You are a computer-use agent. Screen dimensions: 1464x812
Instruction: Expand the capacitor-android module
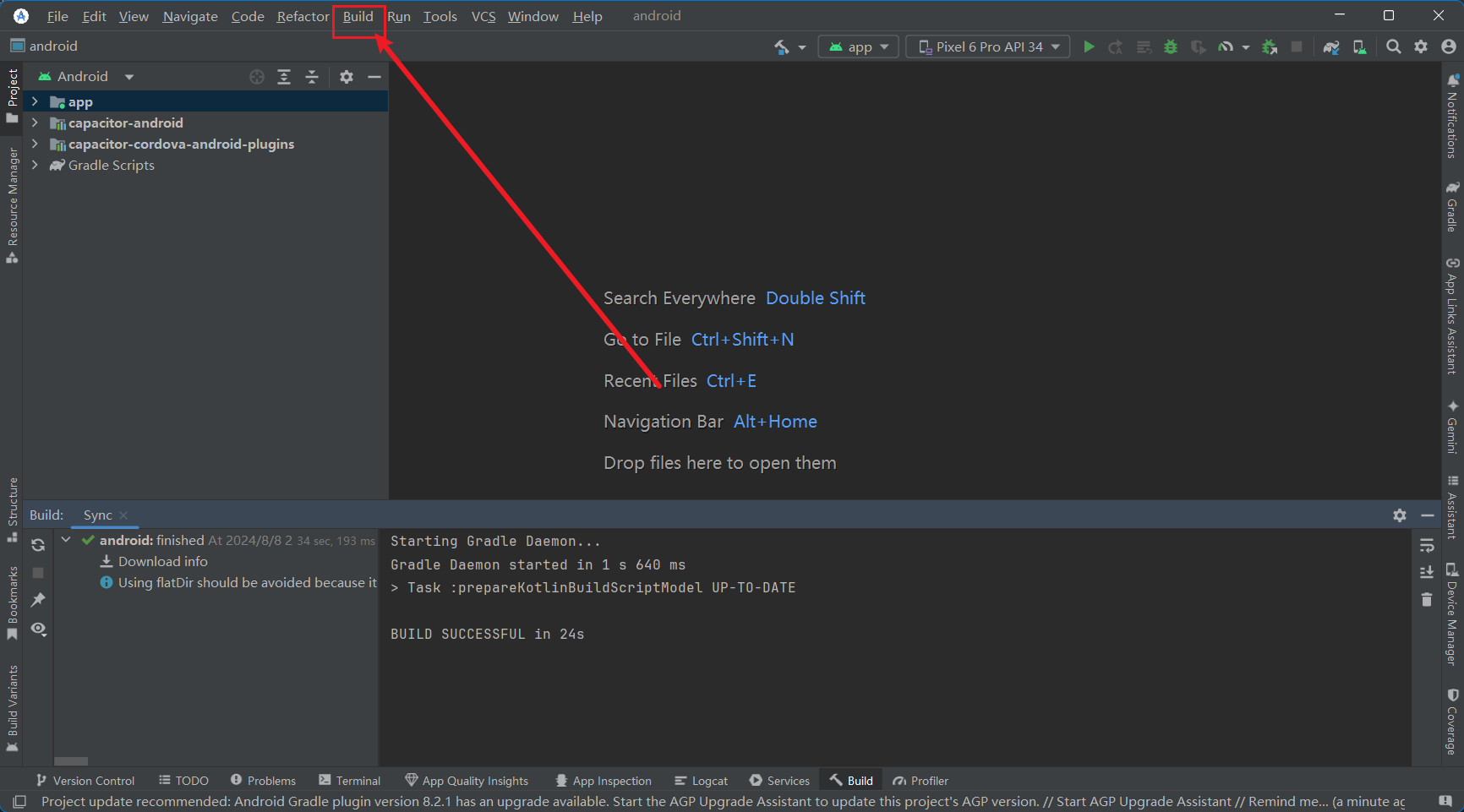(x=35, y=123)
